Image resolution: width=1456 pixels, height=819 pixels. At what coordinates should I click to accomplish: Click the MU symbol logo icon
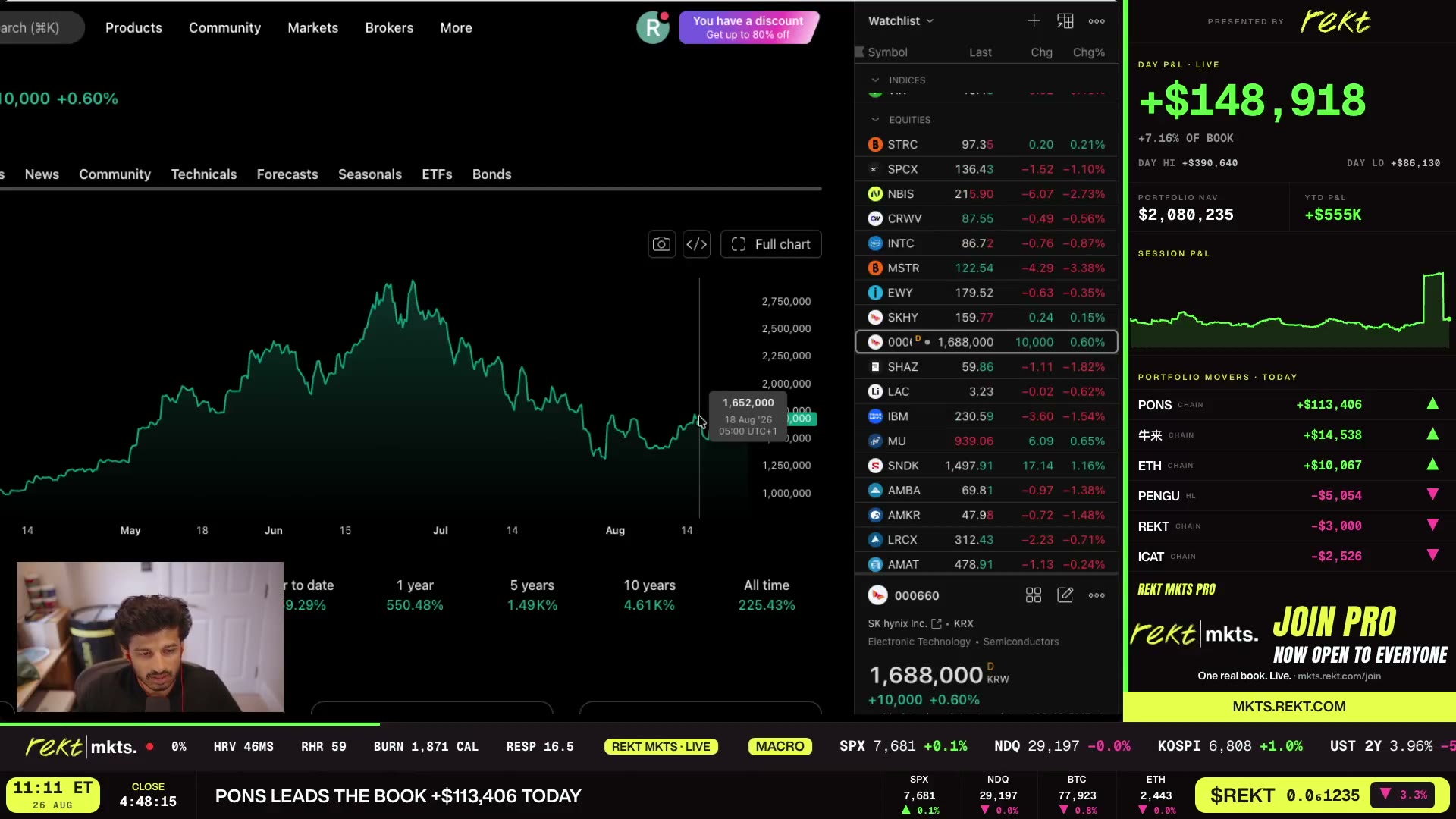[875, 441]
